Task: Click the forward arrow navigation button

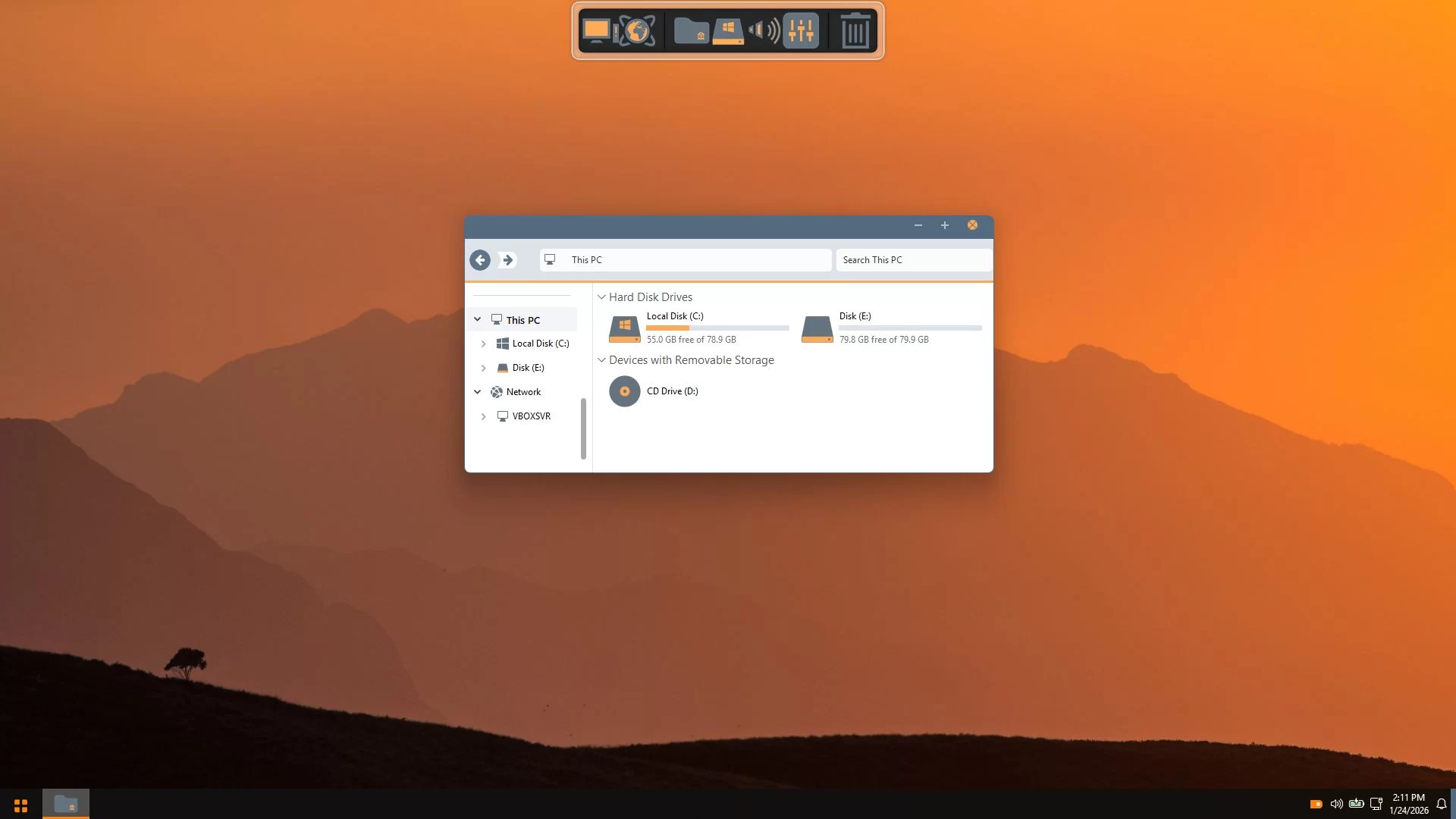Action: pyautogui.click(x=507, y=260)
